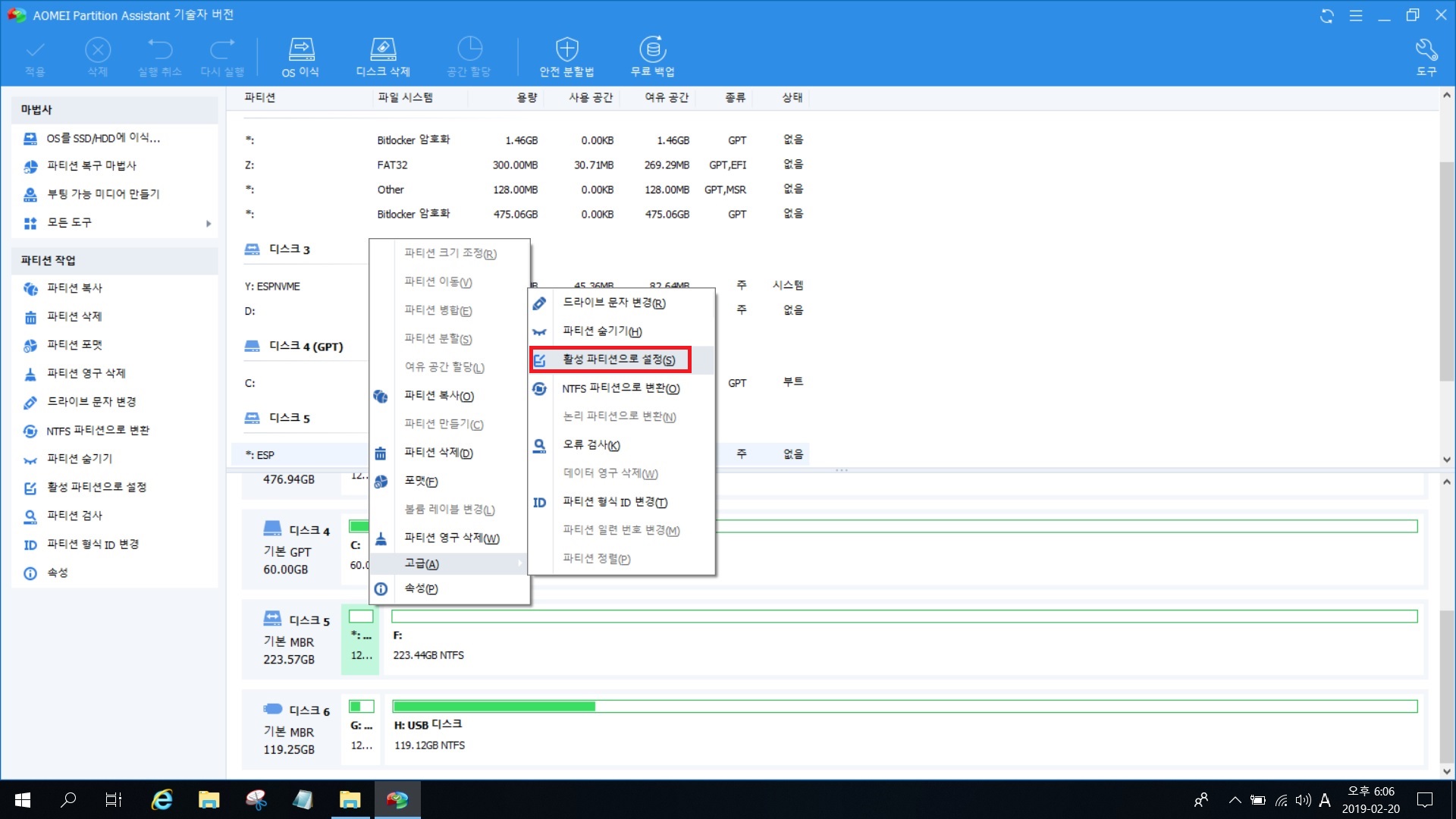Choose 오류 검사(K) in submenu
This screenshot has height=819, width=1456.
(x=621, y=445)
